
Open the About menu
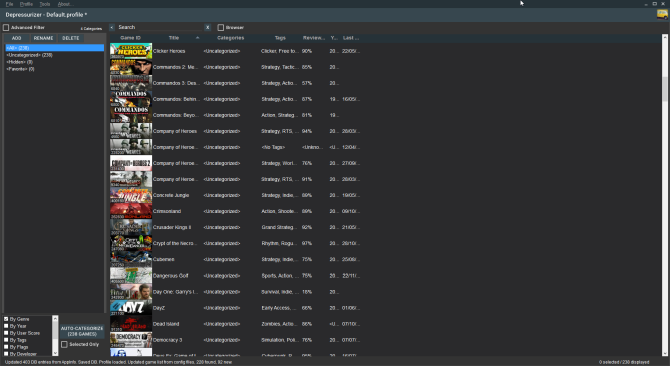pos(65,4)
